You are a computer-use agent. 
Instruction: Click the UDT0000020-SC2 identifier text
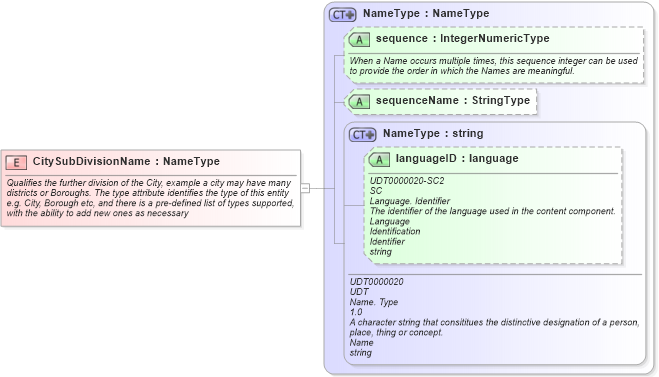tap(407, 181)
